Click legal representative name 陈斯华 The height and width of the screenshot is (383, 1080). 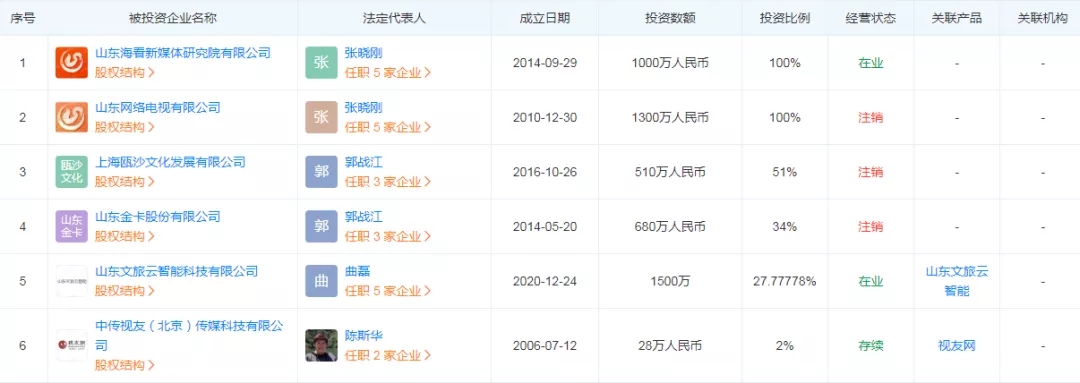tap(364, 335)
